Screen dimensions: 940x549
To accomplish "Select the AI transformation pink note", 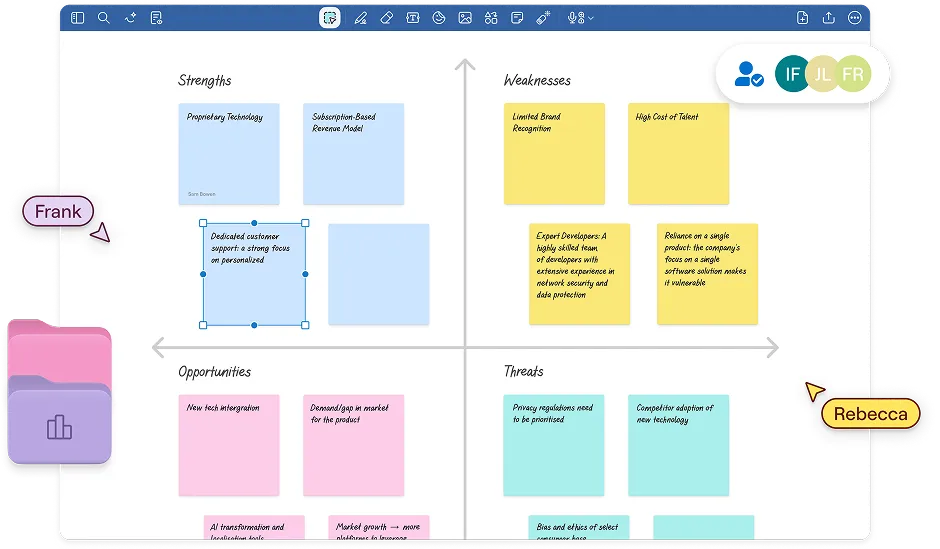I will coord(254,527).
